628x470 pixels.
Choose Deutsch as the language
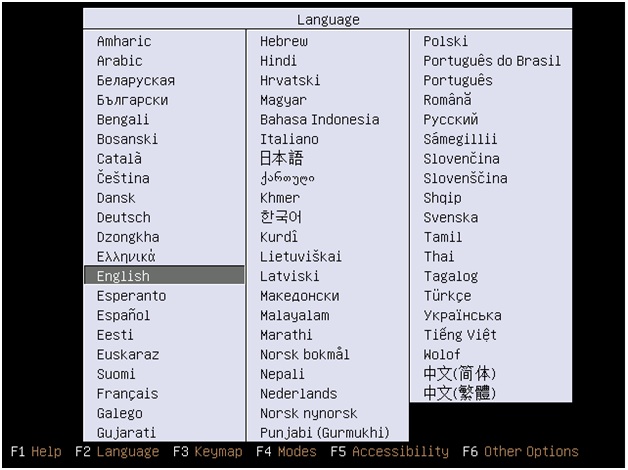[x=124, y=217]
